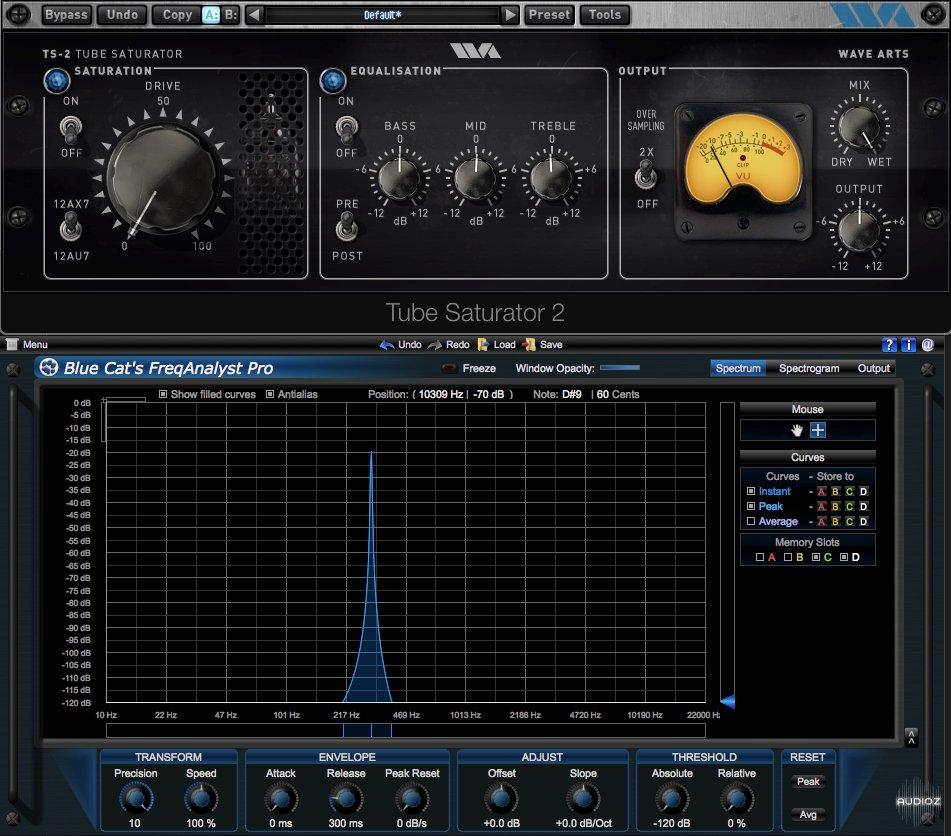The image size is (951, 836).
Task: Disable Memory Slot D checkbox
Action: coord(844,557)
